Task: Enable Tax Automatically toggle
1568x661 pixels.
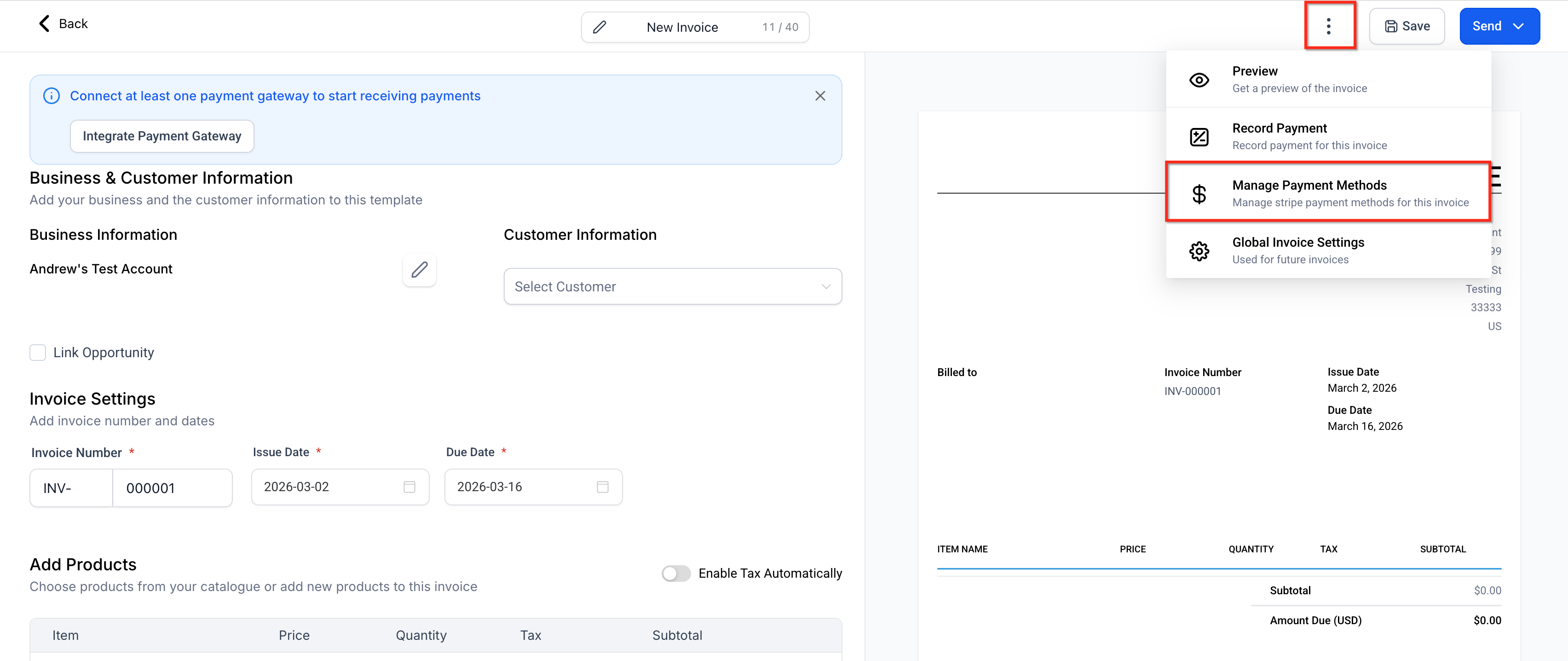Action: tap(676, 573)
